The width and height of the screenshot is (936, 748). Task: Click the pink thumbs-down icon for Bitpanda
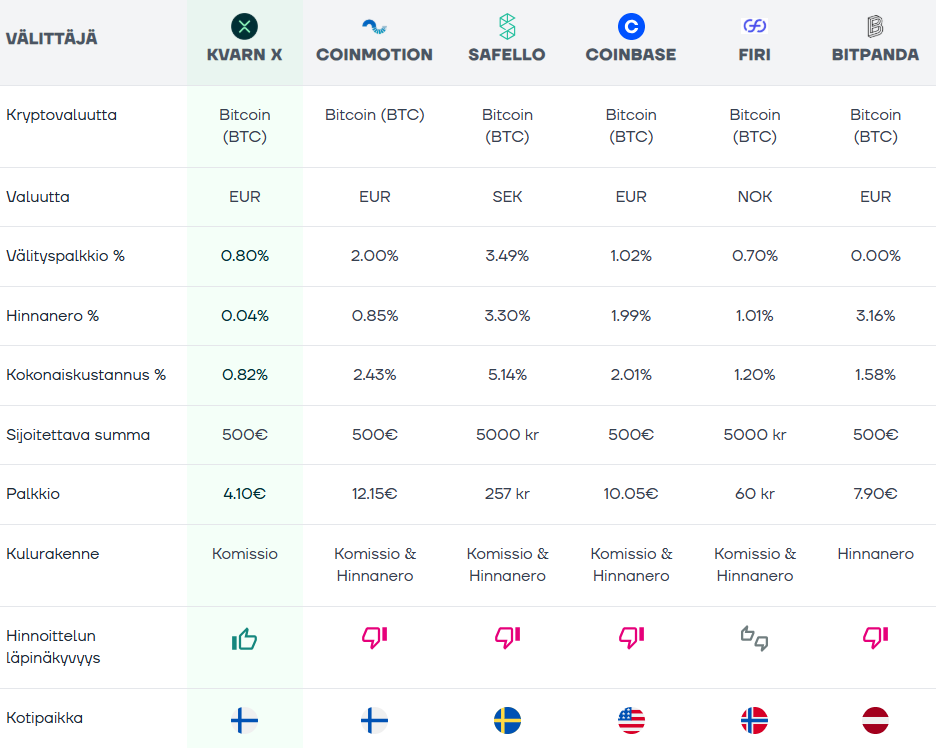click(x=875, y=638)
